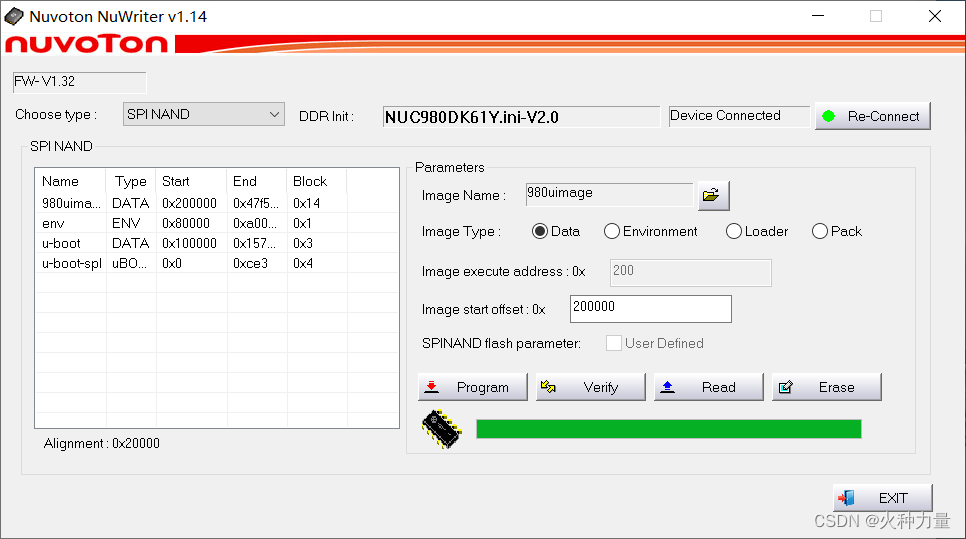Click the Erase button
Viewport: 966px width, 539px height.
827,387
